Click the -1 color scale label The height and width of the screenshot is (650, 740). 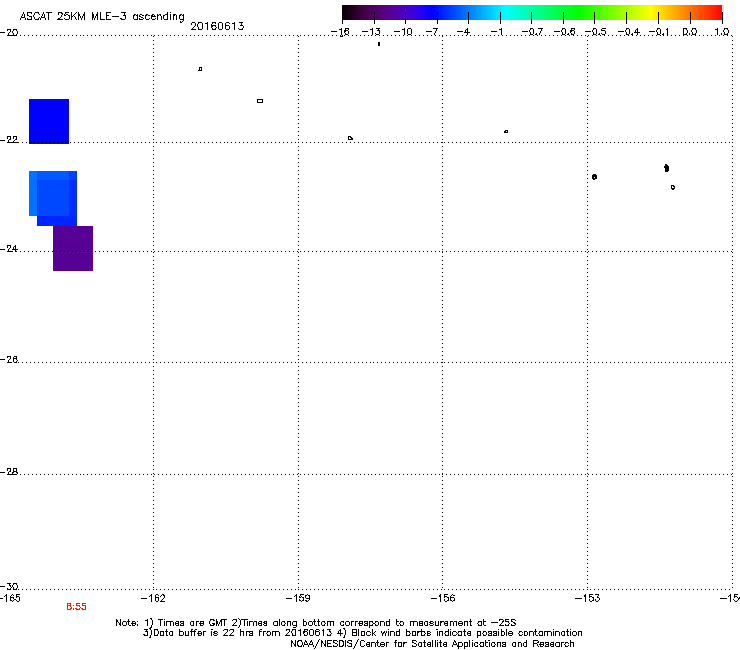(x=496, y=32)
